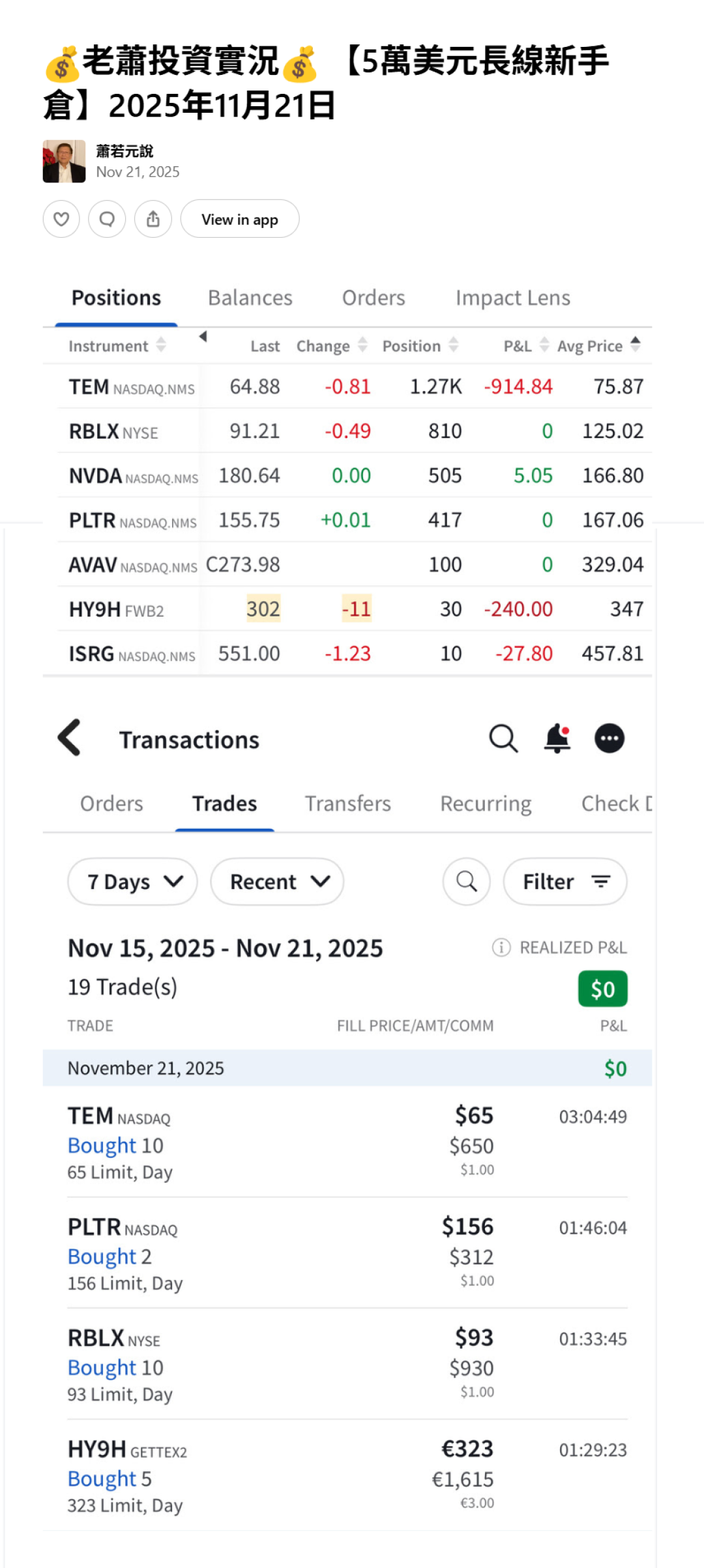
Task: Open the three-dot more options menu
Action: (x=609, y=738)
